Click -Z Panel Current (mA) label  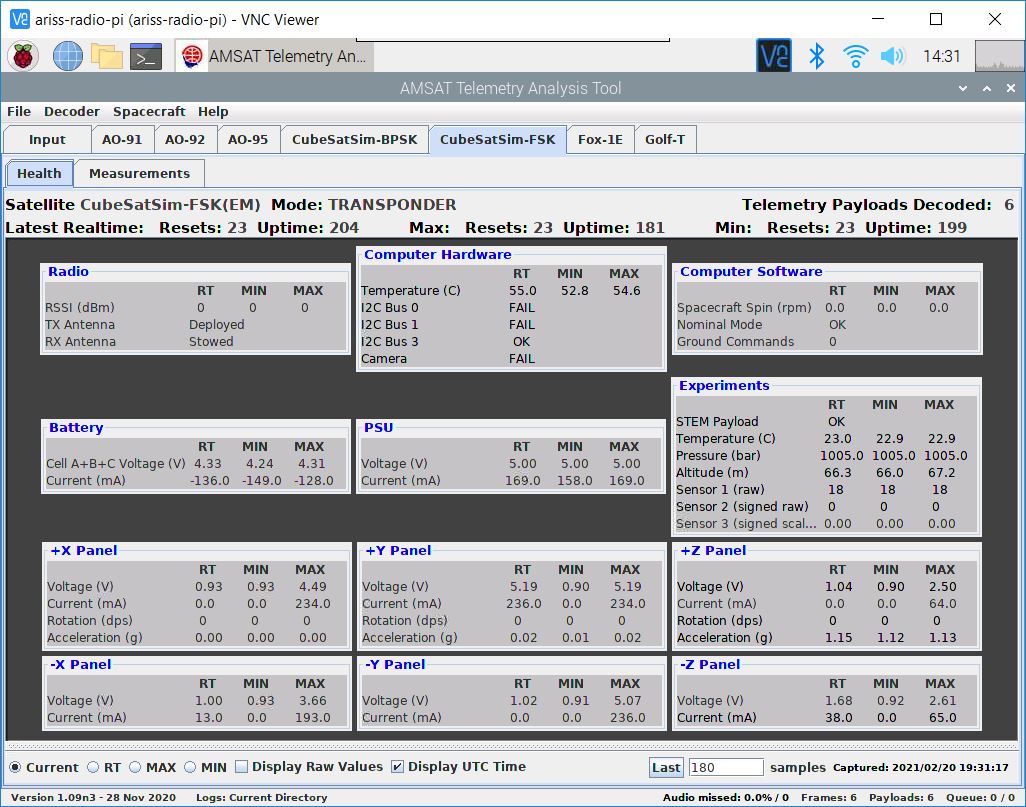point(716,717)
